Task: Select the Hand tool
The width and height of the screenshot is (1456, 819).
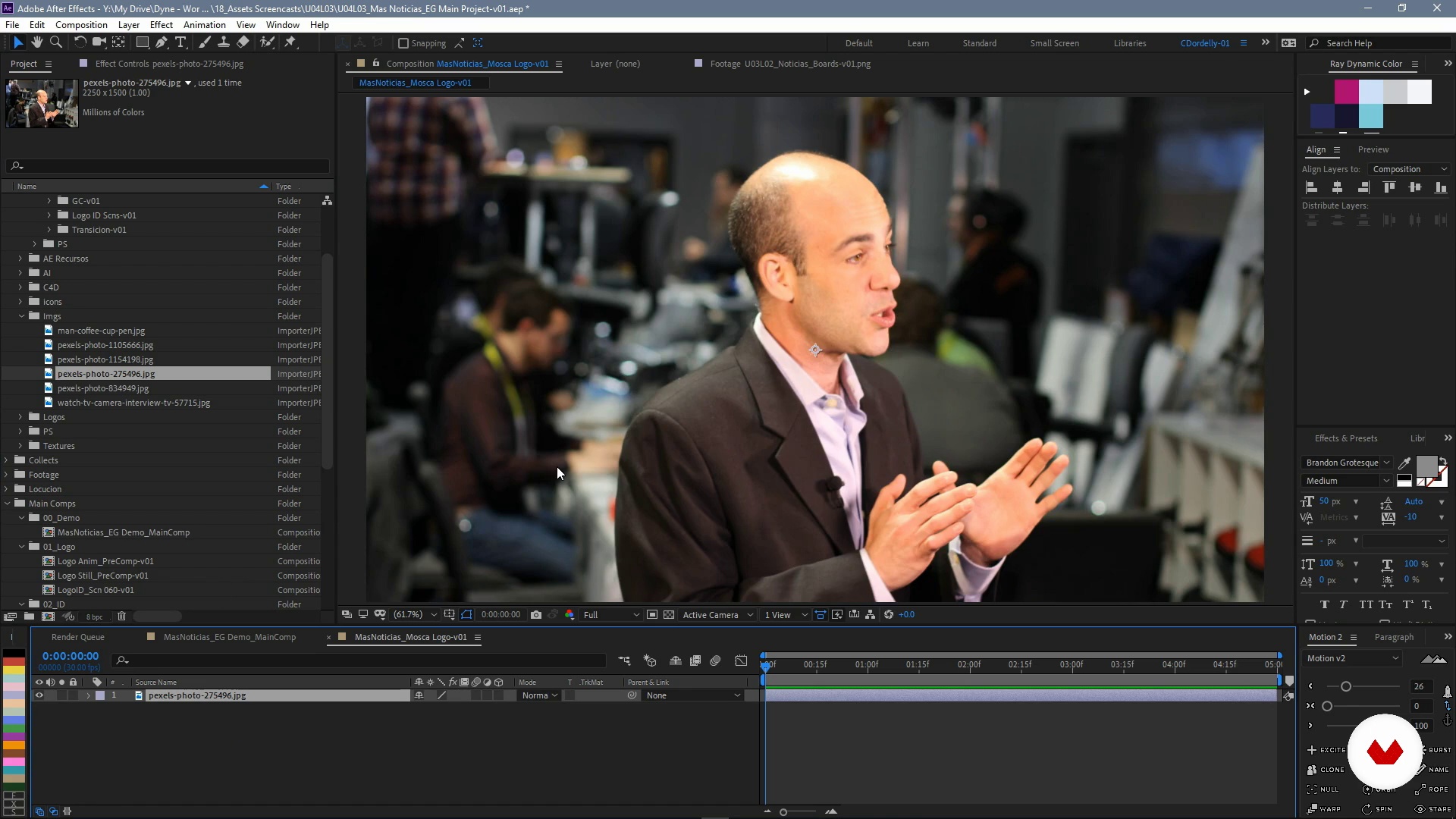Action: (x=36, y=42)
